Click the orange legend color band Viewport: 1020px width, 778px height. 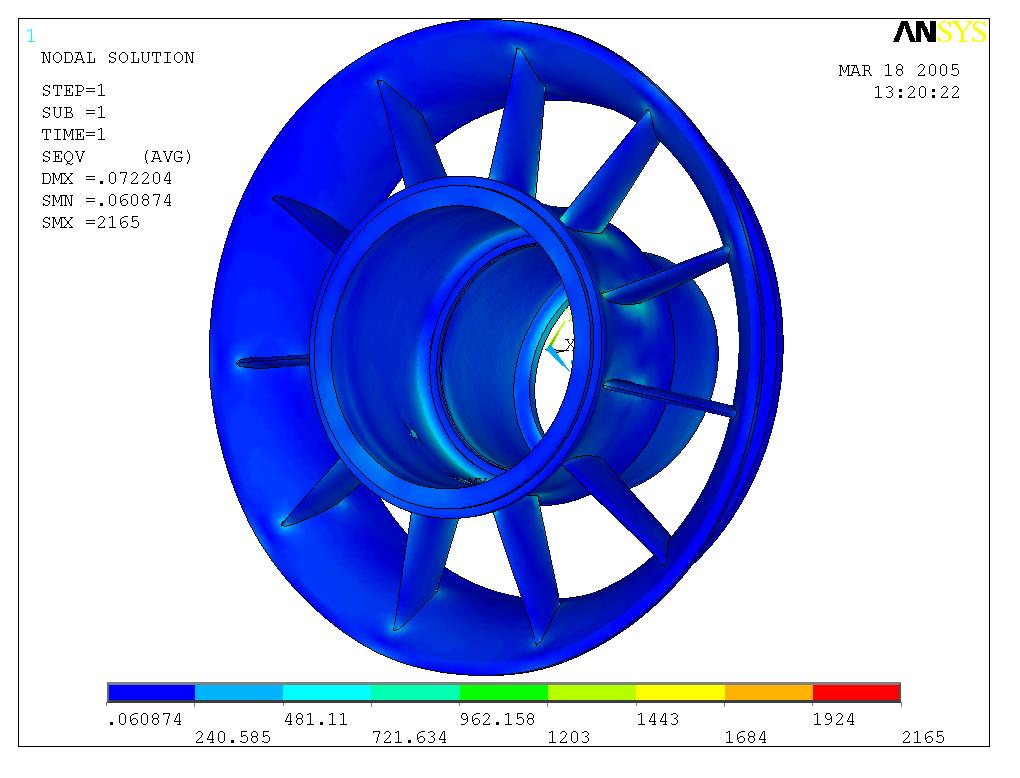768,692
